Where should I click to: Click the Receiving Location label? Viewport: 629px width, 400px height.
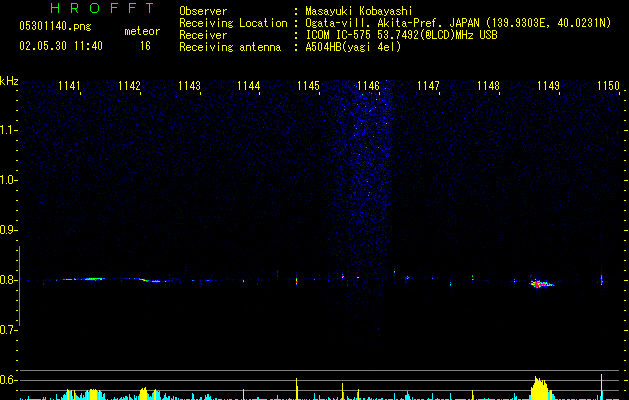233,23
